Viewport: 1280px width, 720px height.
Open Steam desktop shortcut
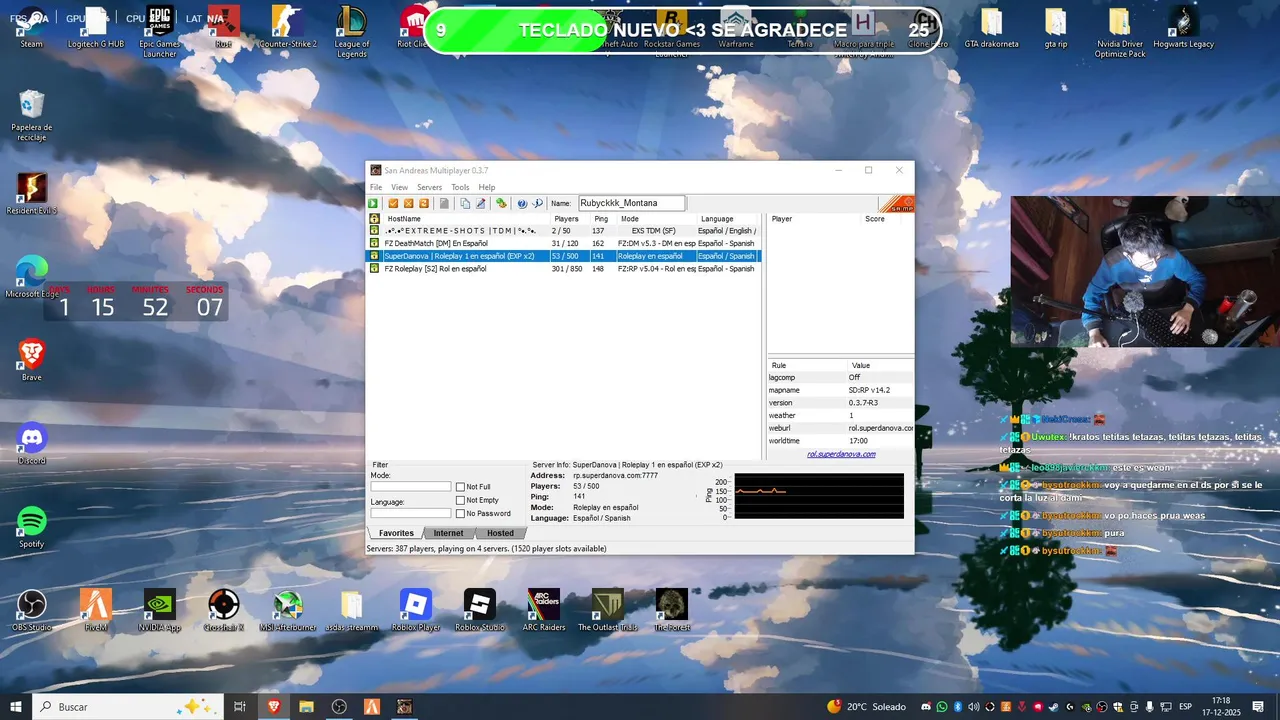[32, 27]
